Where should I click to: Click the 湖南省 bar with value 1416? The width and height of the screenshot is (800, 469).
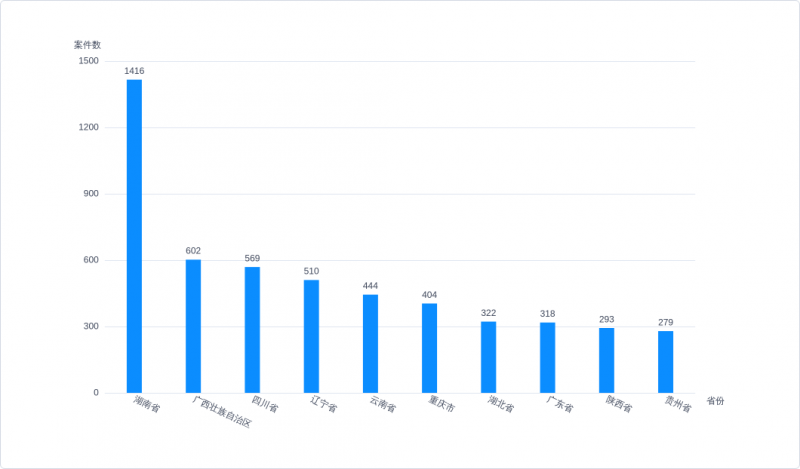coord(134,236)
